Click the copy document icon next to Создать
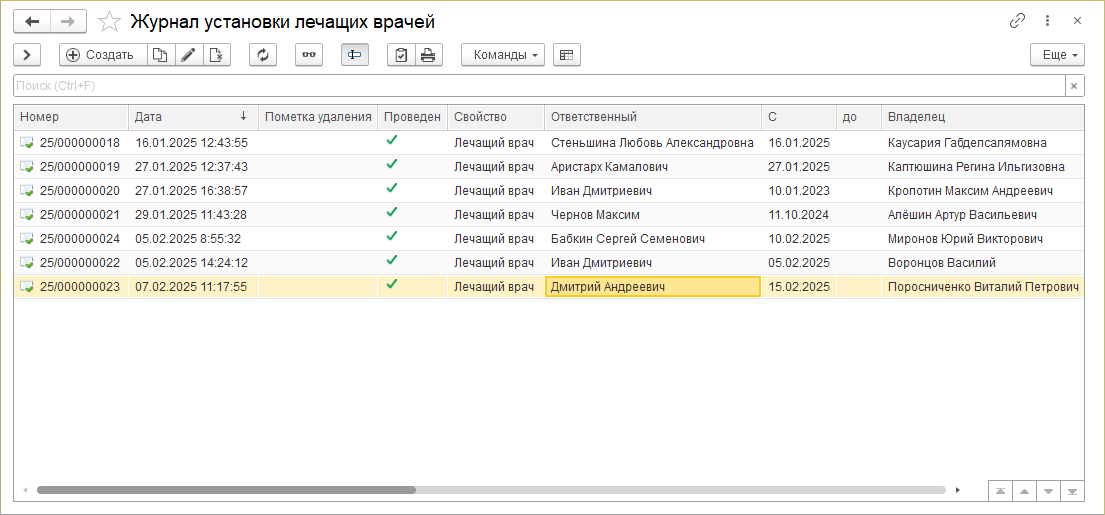The height and width of the screenshot is (515, 1105). point(161,55)
